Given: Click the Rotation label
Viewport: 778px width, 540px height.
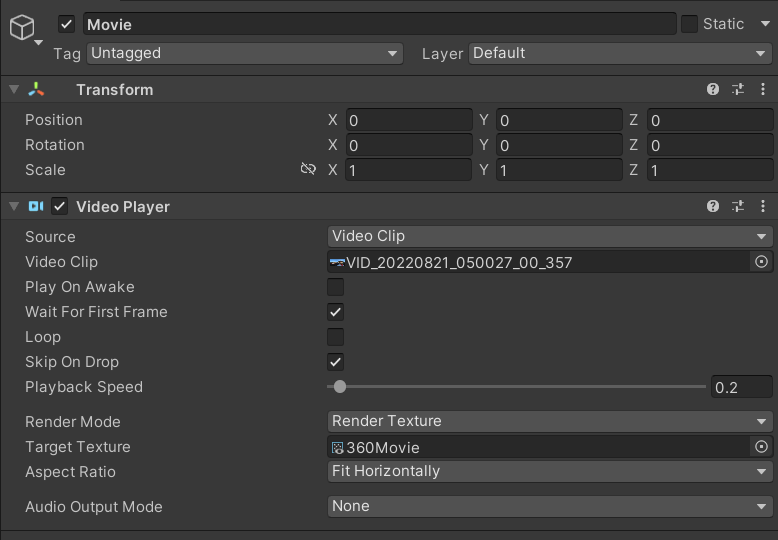Looking at the screenshot, I should coord(55,145).
